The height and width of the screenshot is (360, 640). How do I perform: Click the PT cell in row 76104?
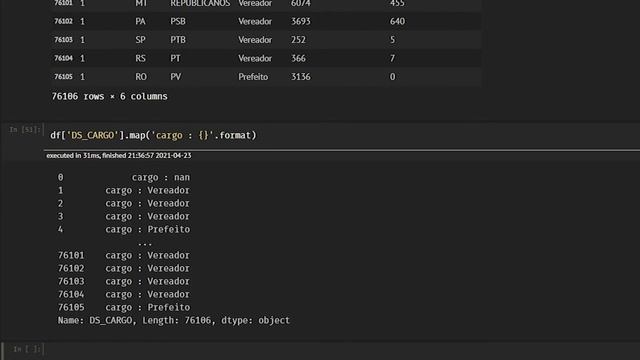click(175, 58)
